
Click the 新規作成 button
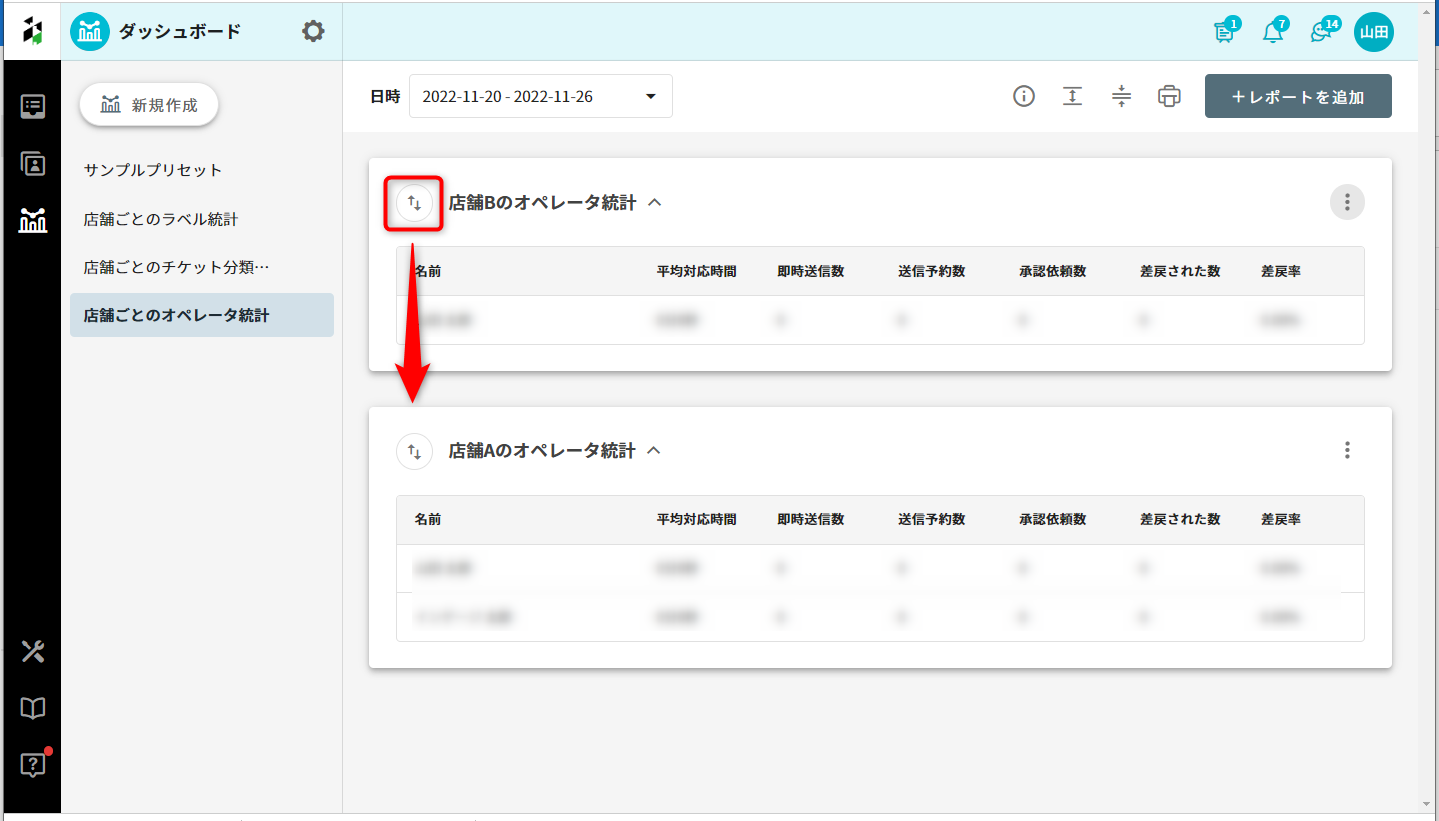(x=149, y=105)
